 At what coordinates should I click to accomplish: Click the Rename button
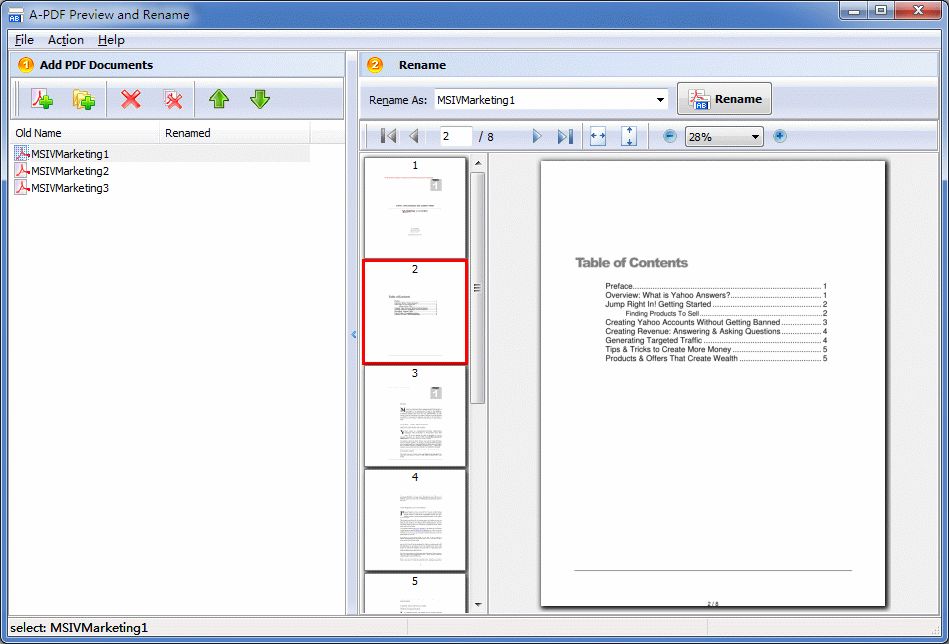click(724, 99)
